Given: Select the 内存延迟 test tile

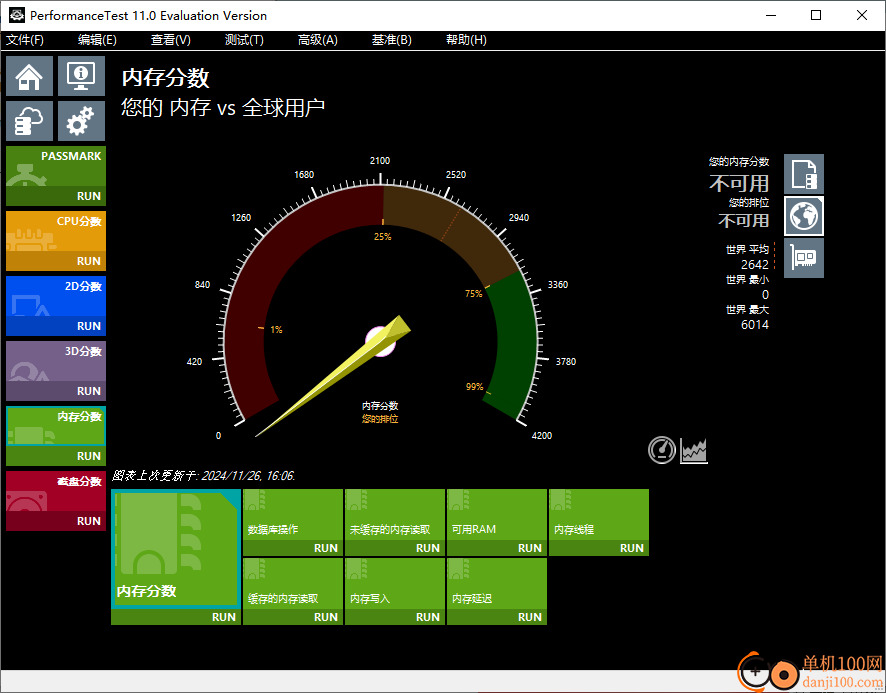Looking at the screenshot, I should [x=497, y=584].
